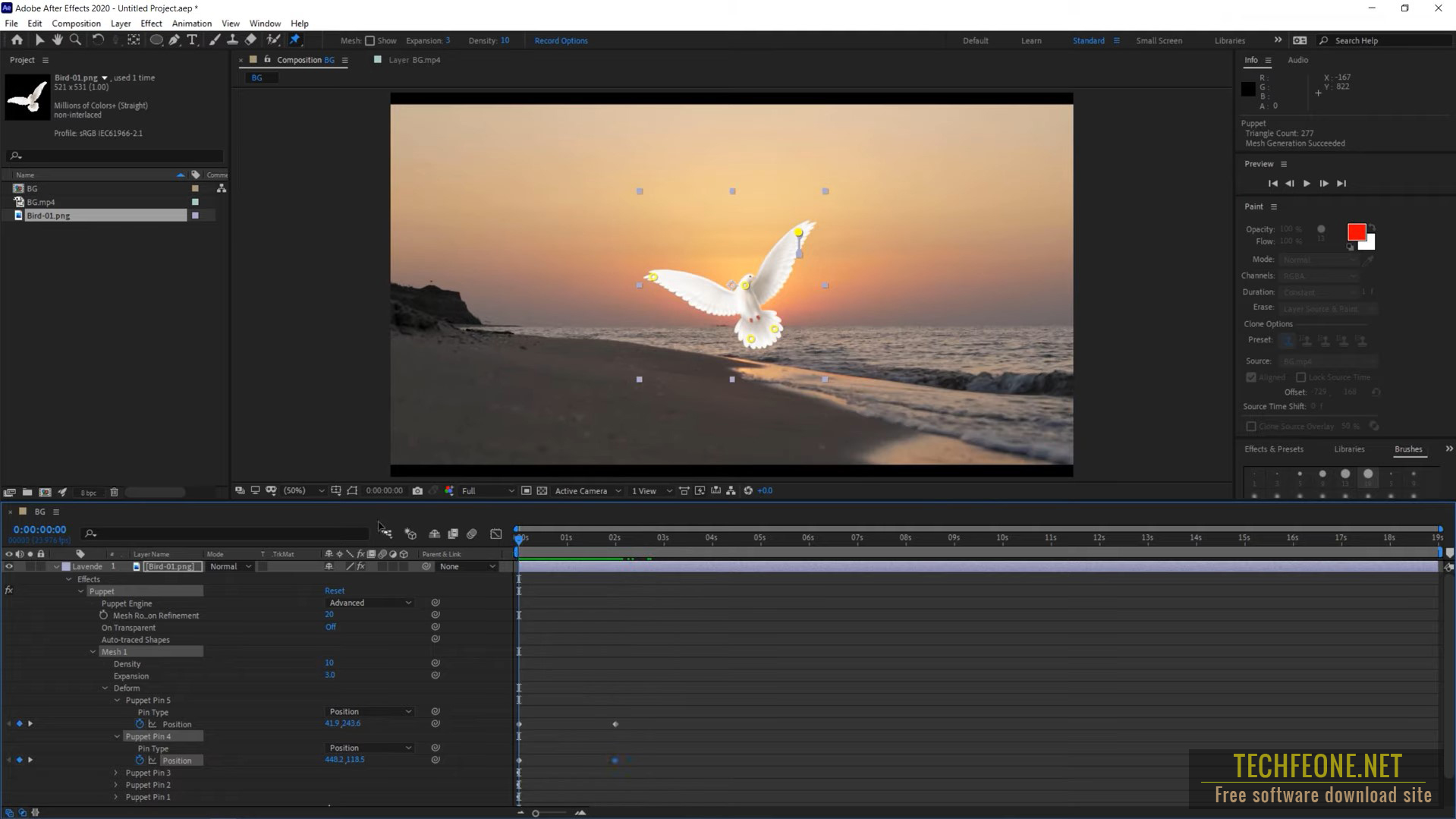Click the region of interest icon
1456x819 pixels.
pos(526,491)
